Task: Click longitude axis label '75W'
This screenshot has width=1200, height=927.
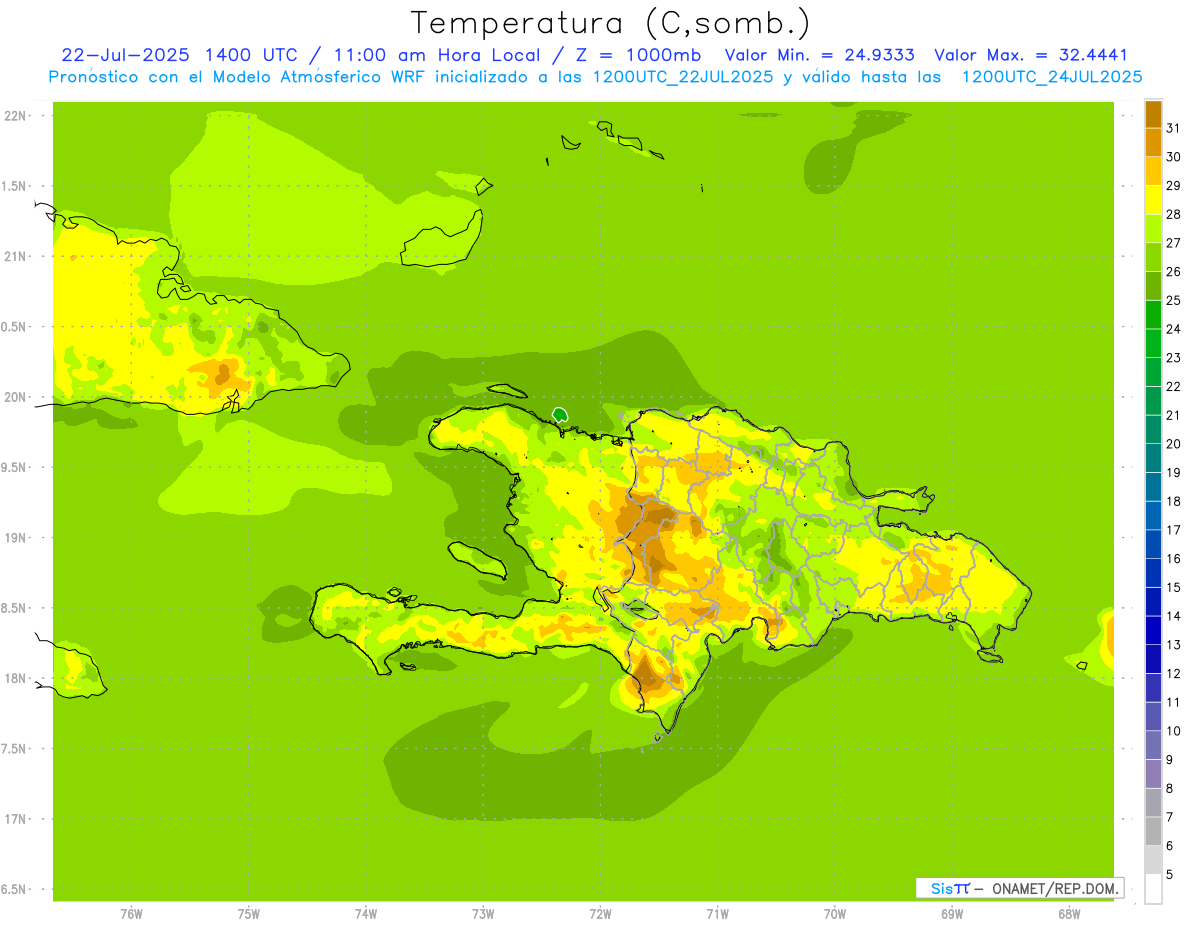Action: pyautogui.click(x=248, y=914)
